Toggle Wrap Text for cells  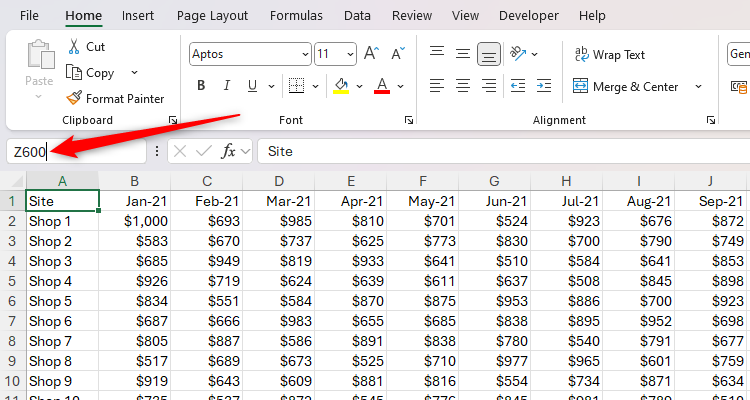pyautogui.click(x=609, y=55)
